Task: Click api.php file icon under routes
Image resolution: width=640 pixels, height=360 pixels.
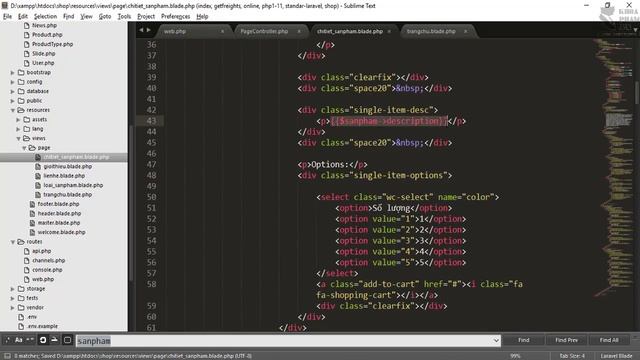Action: 27,251
